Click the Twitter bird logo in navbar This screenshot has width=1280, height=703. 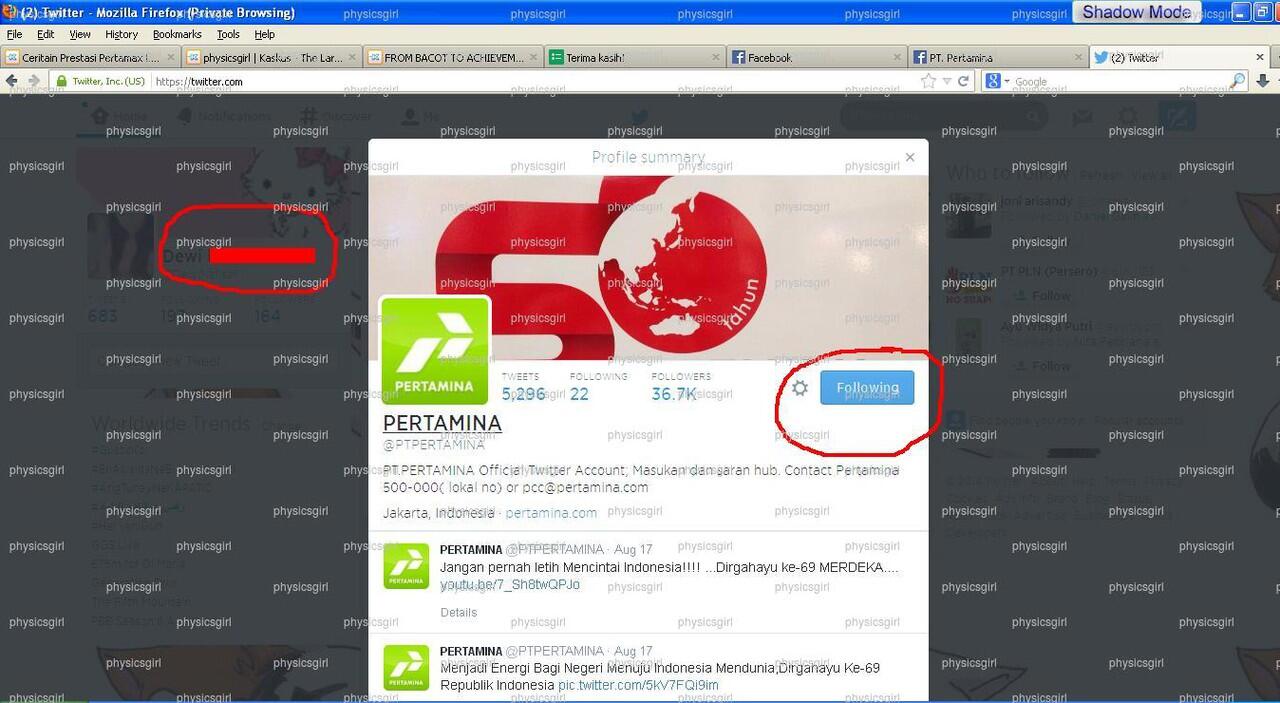pos(639,117)
